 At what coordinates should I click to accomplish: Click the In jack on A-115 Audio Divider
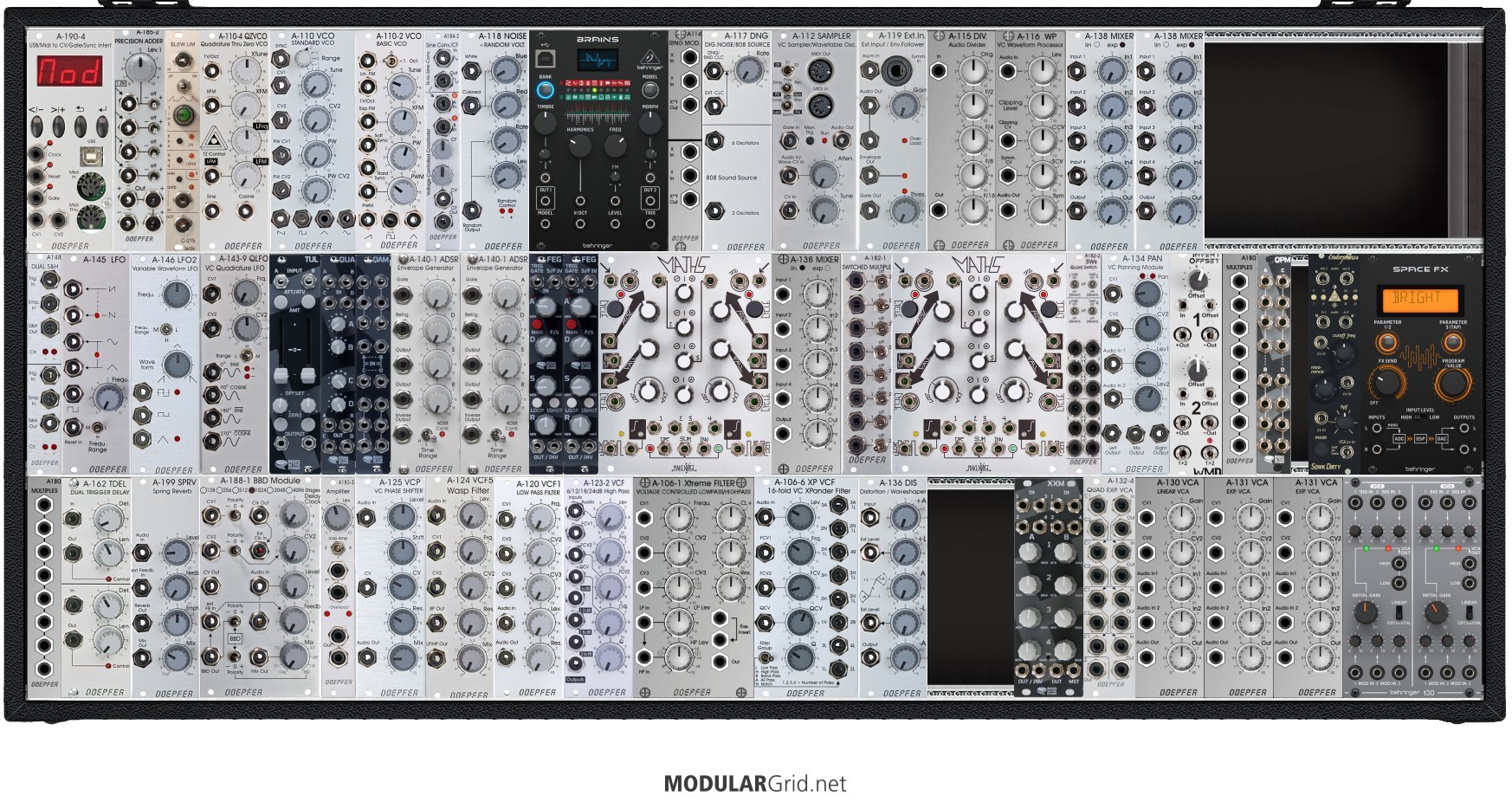pyautogui.click(x=940, y=72)
